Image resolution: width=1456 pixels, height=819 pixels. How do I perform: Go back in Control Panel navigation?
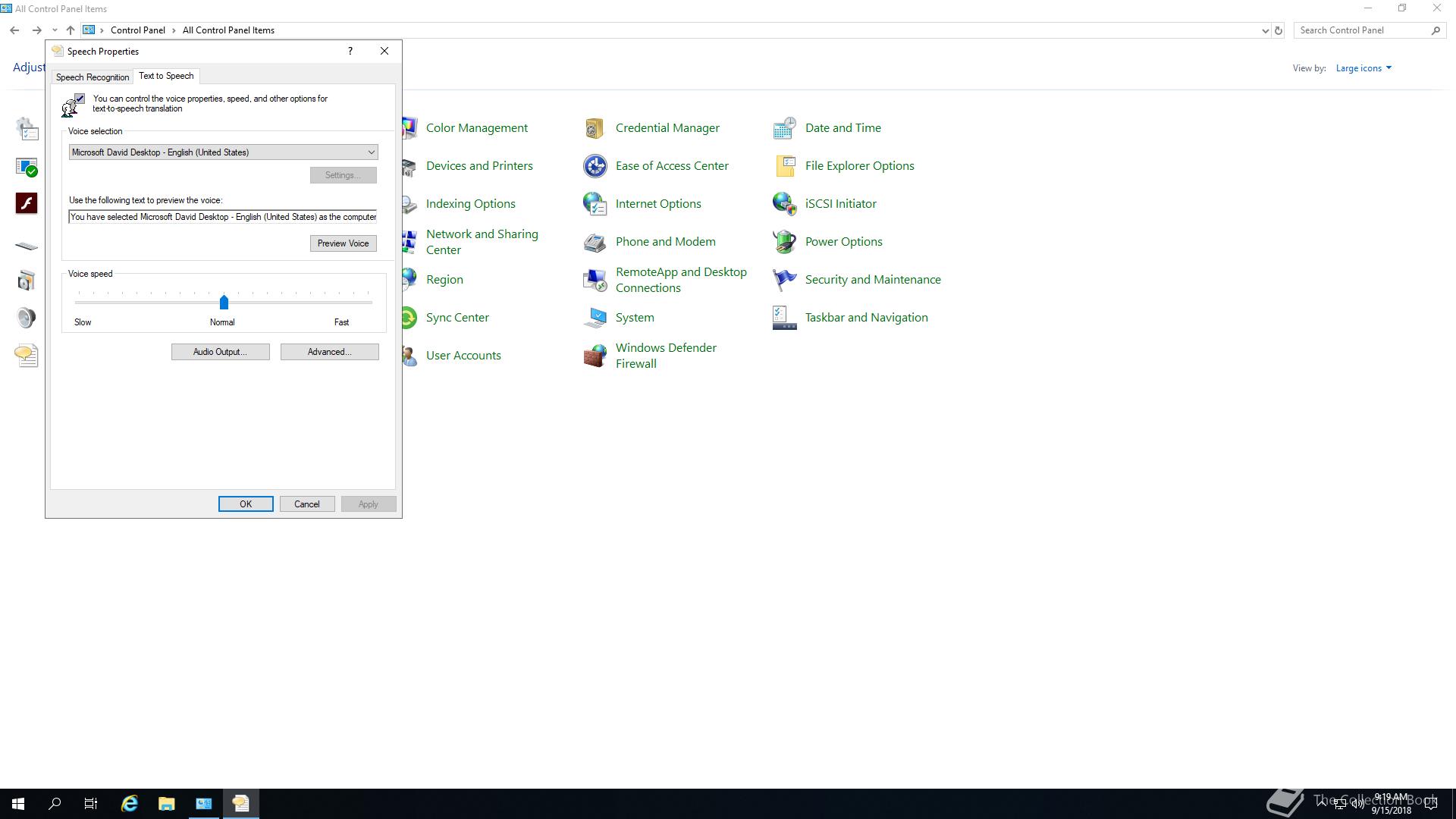tap(14, 30)
